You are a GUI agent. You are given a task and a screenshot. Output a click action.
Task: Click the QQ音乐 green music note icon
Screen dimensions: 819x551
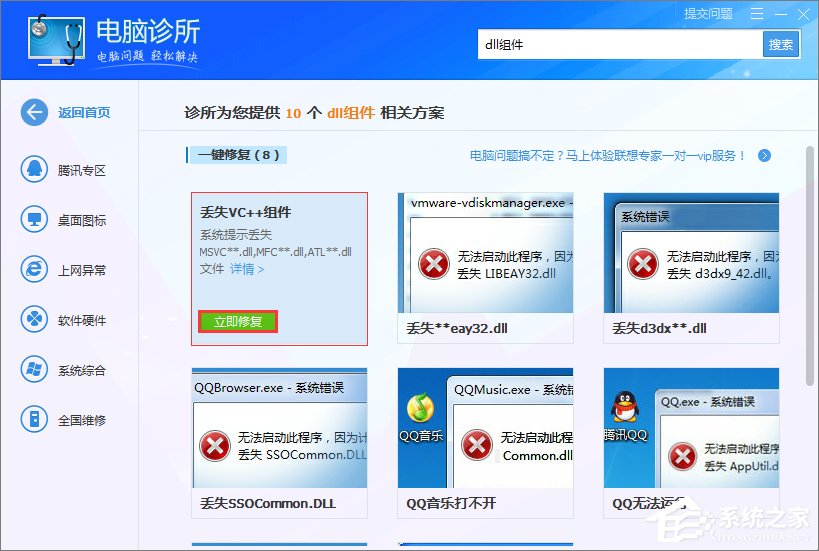pos(420,408)
